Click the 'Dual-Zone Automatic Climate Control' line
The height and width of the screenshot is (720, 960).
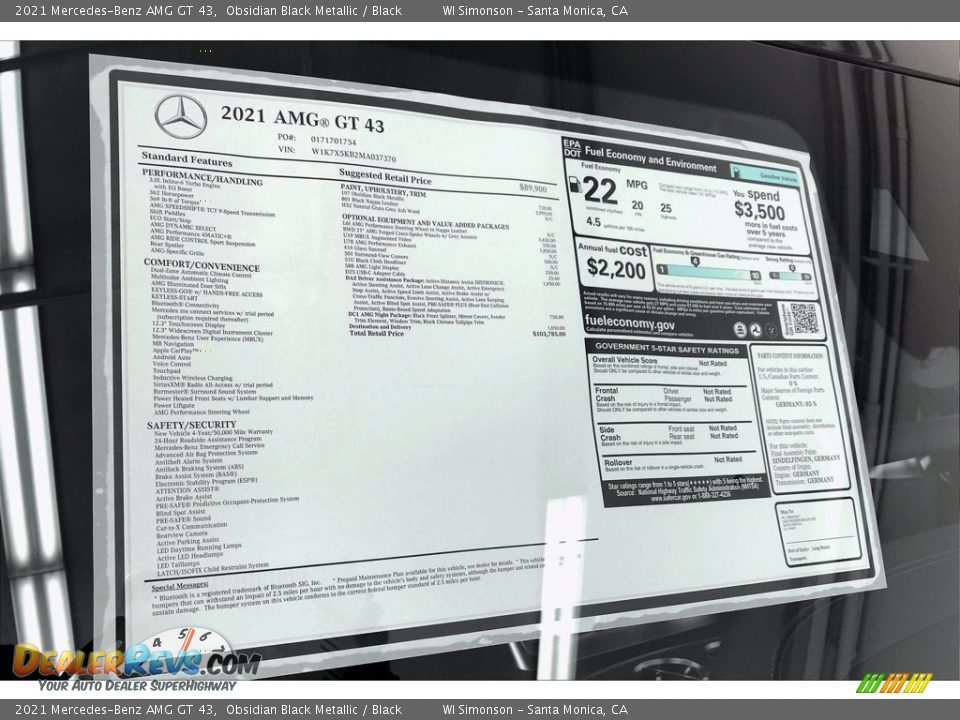point(201,273)
